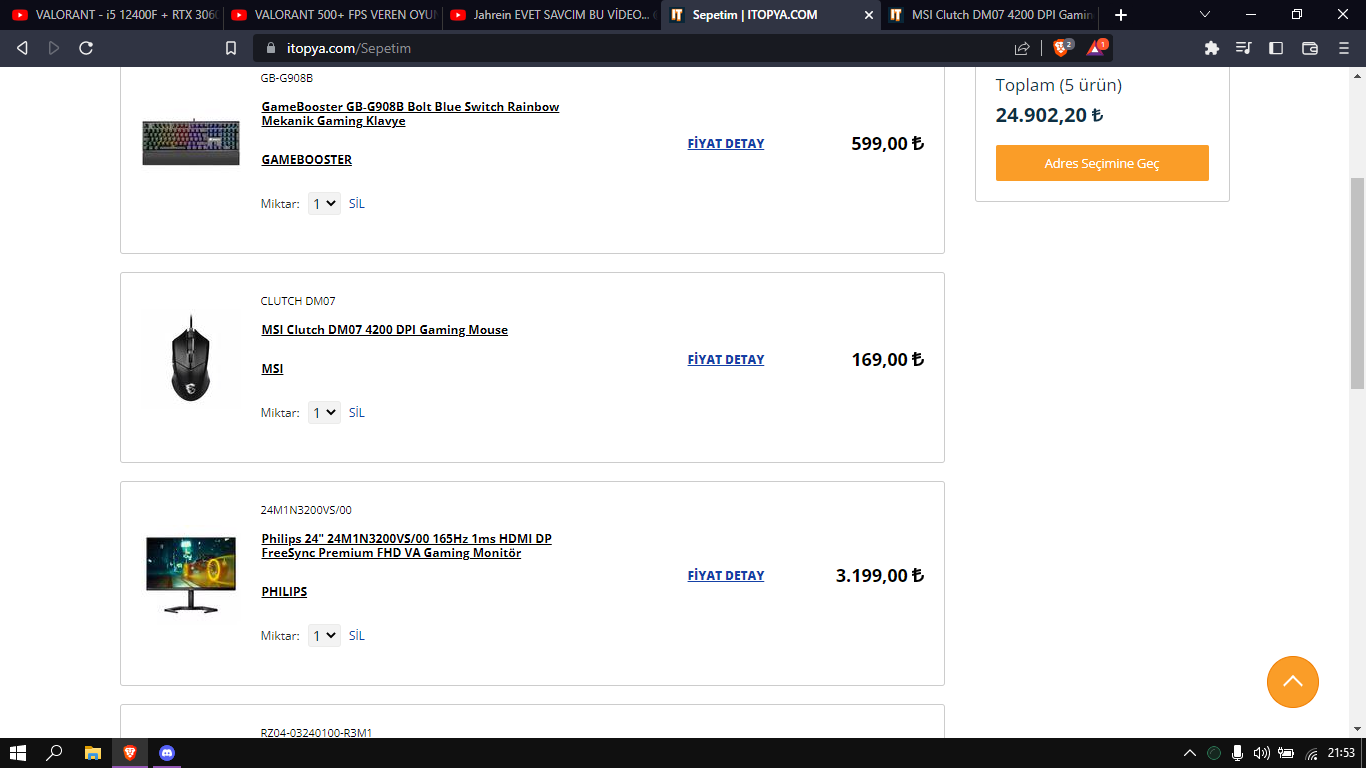1366x768 pixels.
Task: Open Windows taskbar search
Action: click(55, 753)
